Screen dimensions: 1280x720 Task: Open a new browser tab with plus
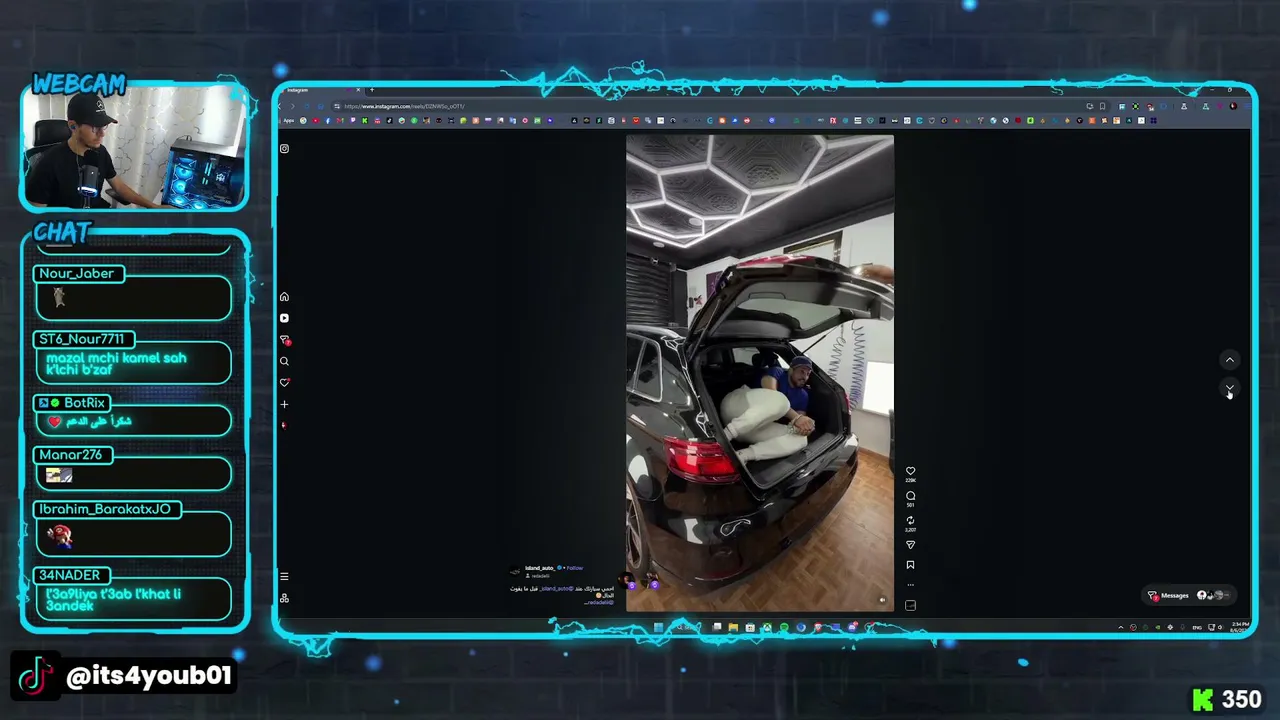(371, 90)
